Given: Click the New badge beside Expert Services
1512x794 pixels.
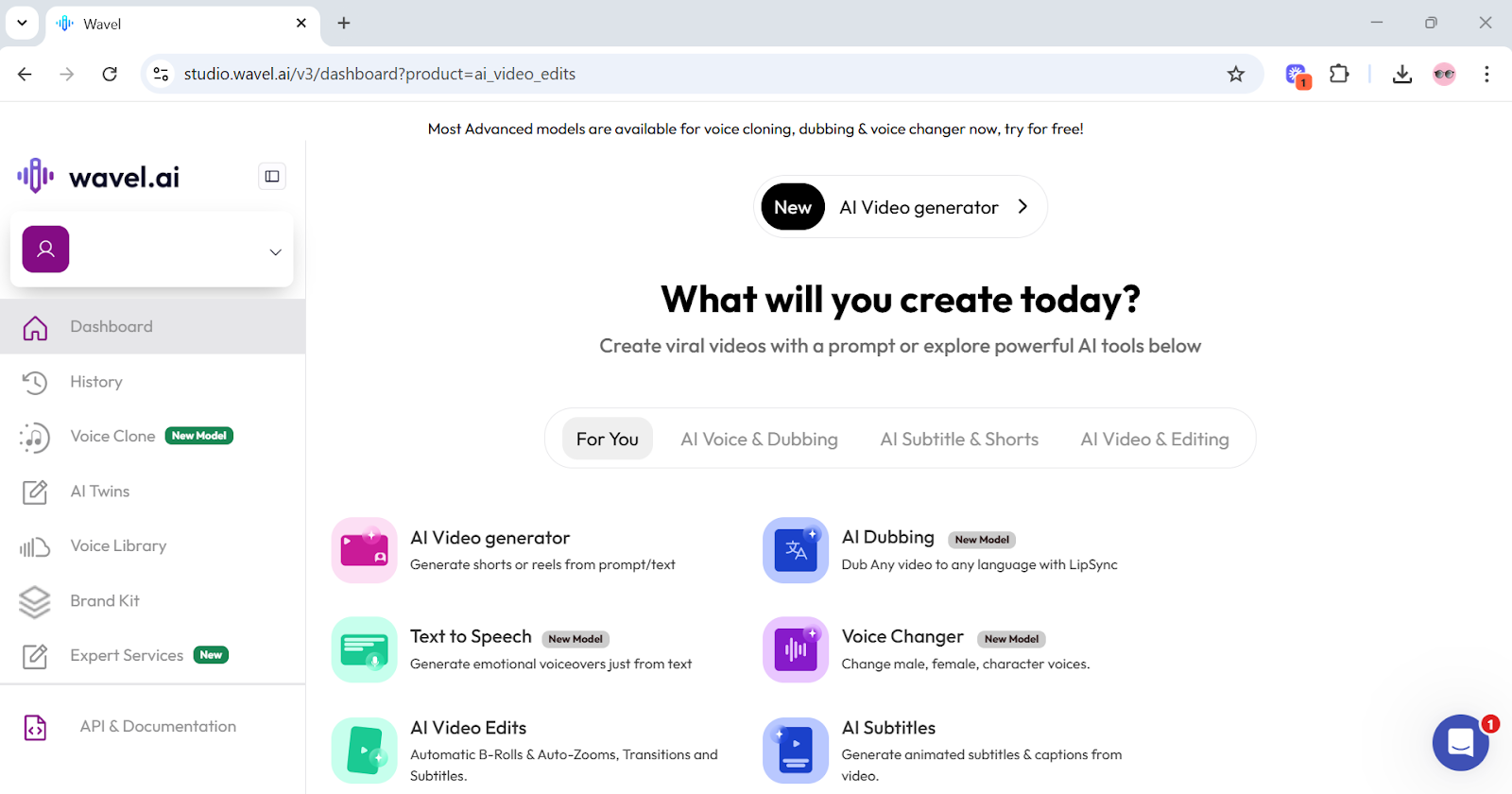Looking at the screenshot, I should 211,655.
